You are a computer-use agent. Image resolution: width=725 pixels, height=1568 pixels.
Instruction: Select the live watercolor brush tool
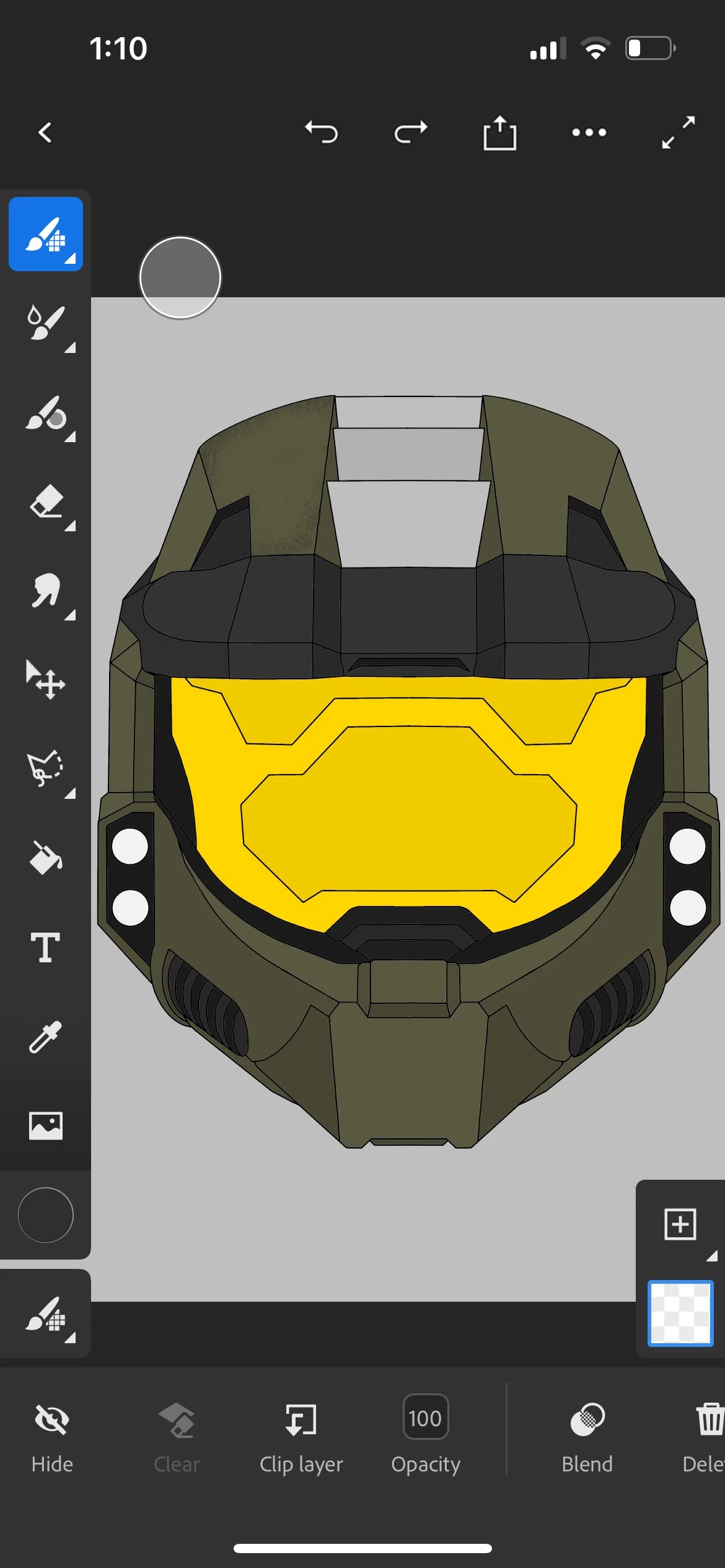click(46, 323)
